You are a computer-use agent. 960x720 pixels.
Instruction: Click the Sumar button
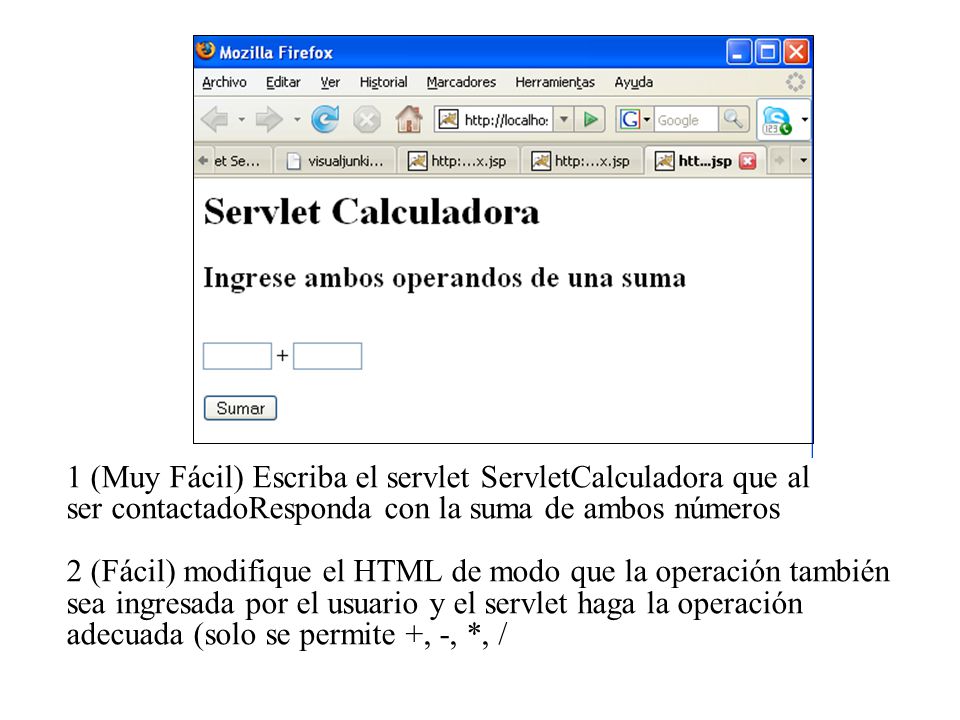(240, 408)
